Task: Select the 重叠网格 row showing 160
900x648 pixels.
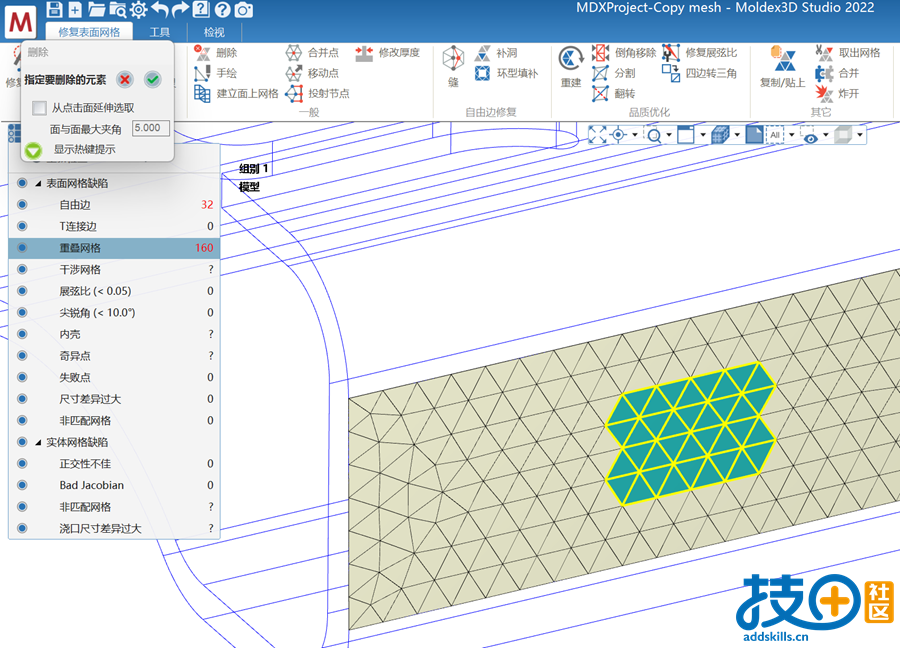Action: [x=114, y=248]
